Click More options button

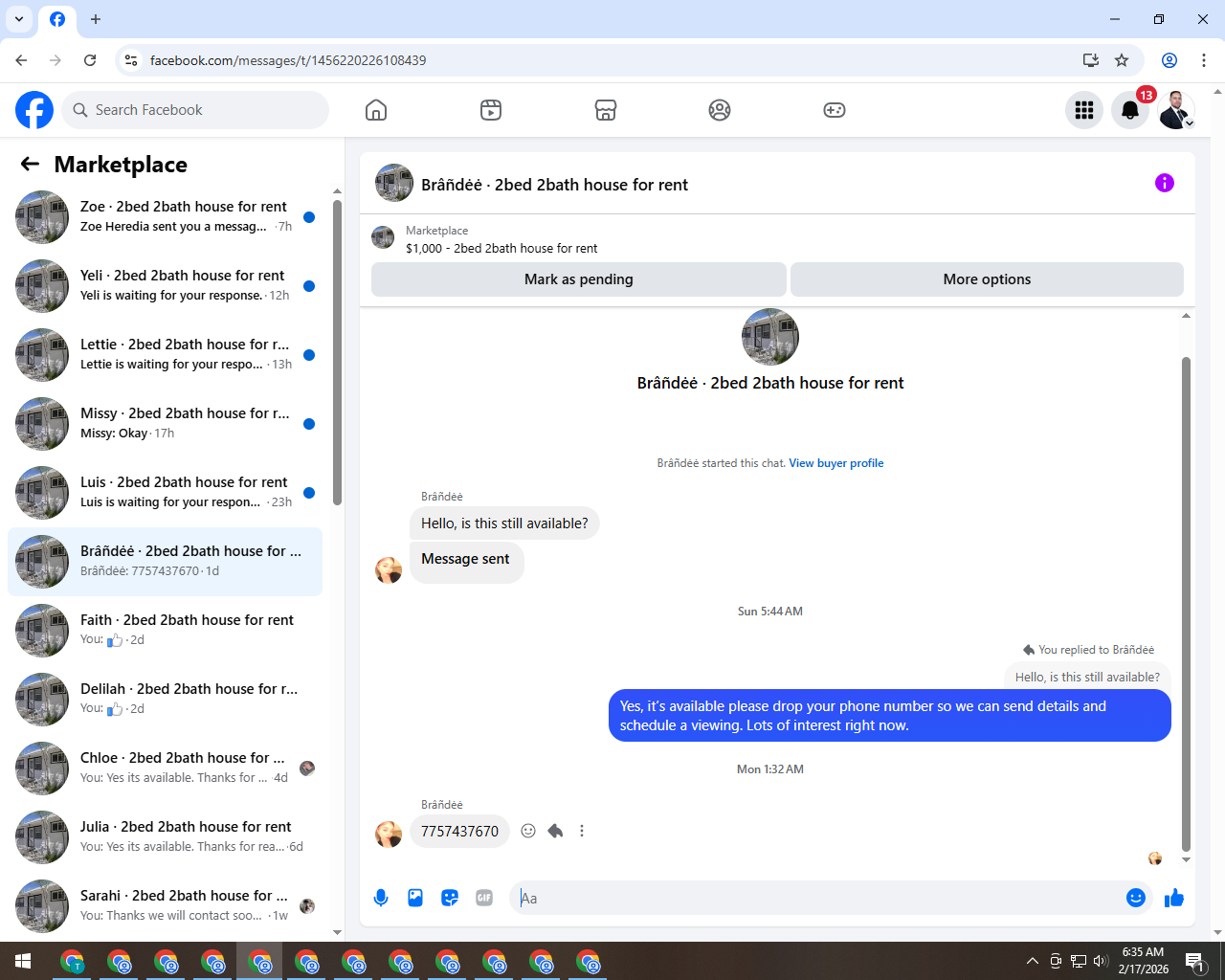pos(987,279)
